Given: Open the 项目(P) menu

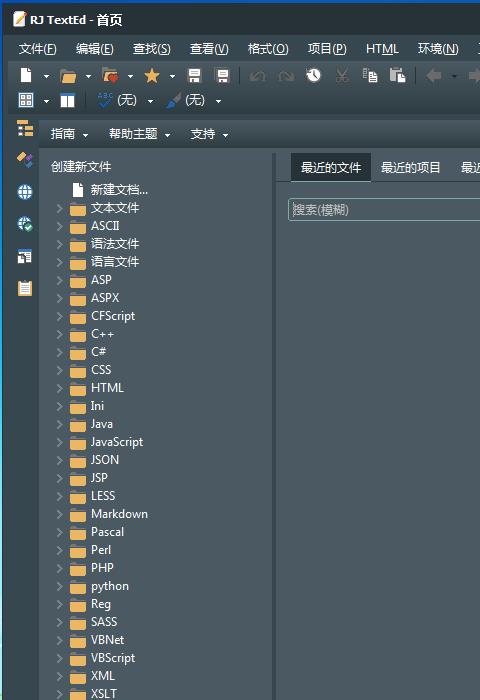Looking at the screenshot, I should (327, 49).
